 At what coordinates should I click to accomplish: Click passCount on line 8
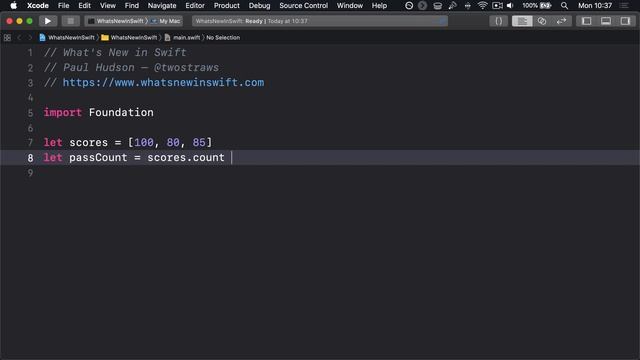(98, 158)
